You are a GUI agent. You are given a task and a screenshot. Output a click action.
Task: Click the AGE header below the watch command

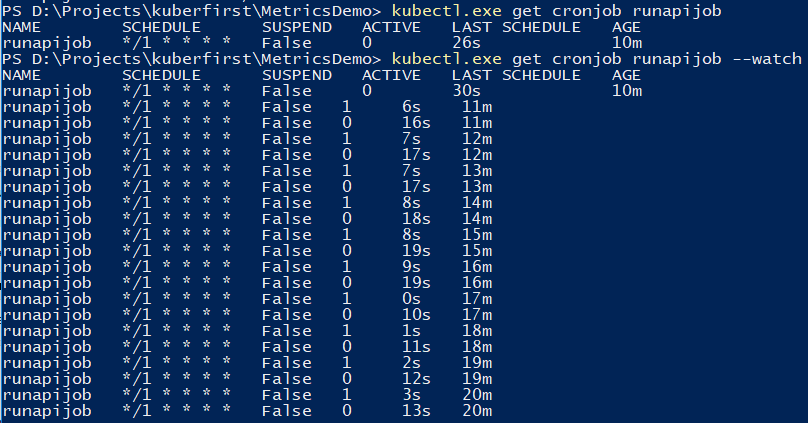(626, 75)
